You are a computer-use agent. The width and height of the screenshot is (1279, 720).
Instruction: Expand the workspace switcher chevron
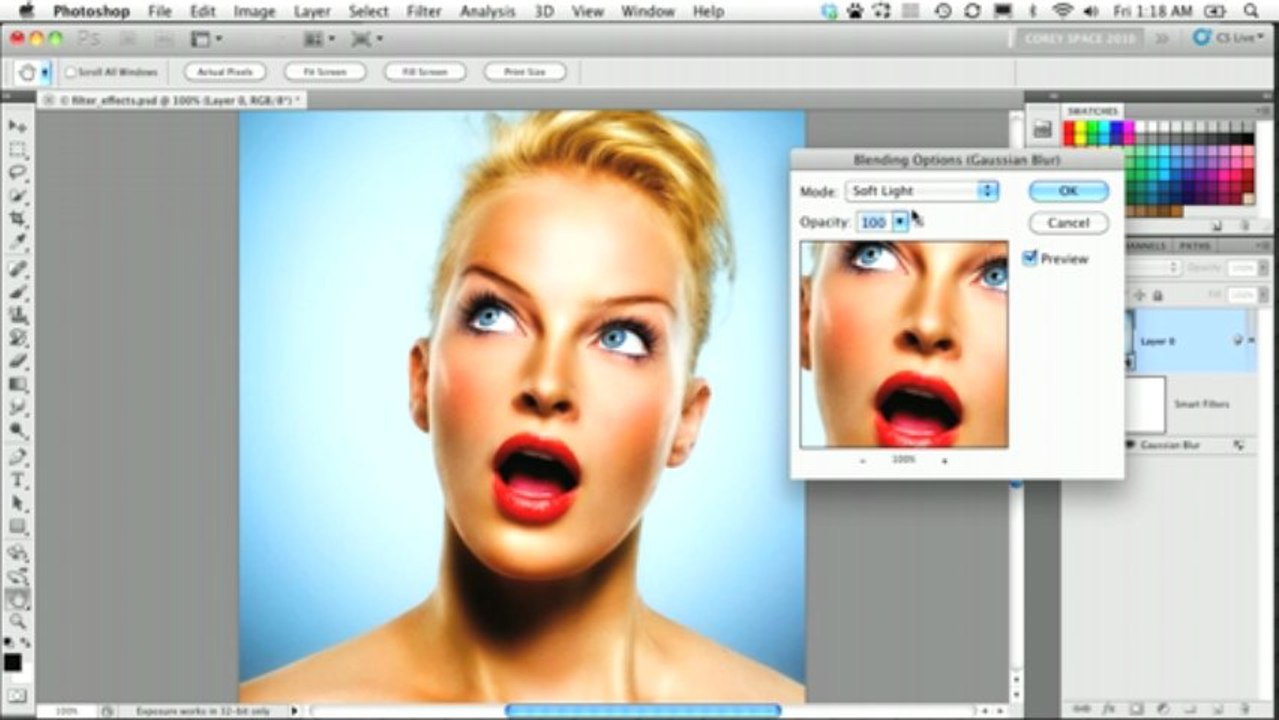(1162, 39)
